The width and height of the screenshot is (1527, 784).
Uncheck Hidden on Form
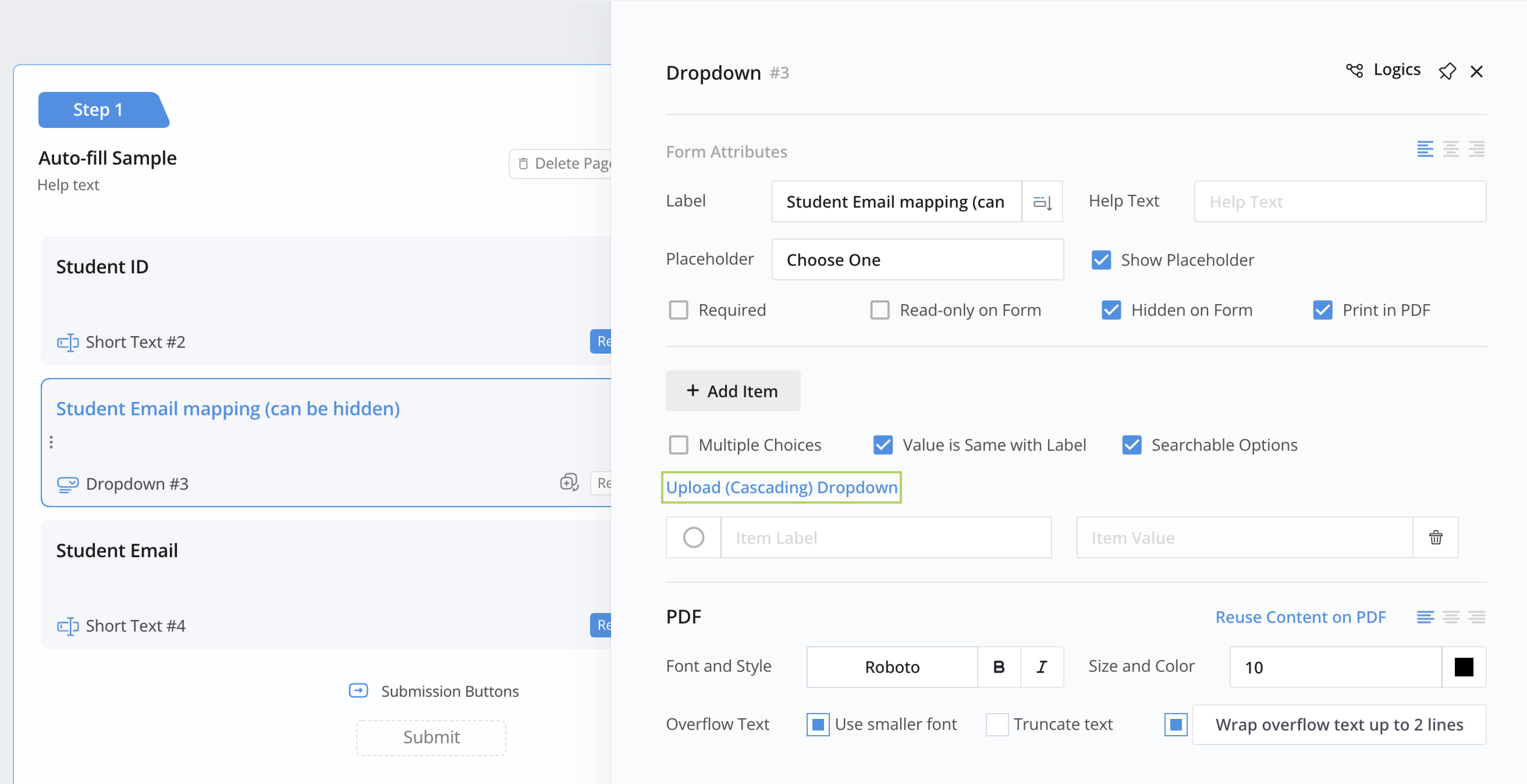point(1111,310)
